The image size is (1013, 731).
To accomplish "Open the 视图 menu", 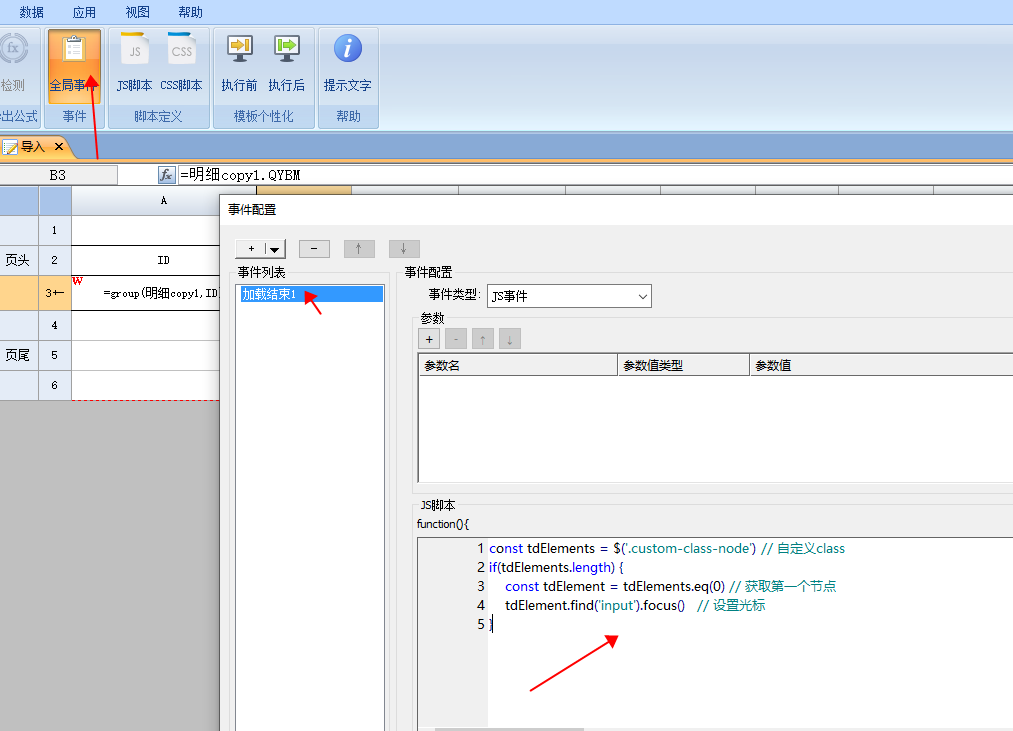I will click(138, 12).
